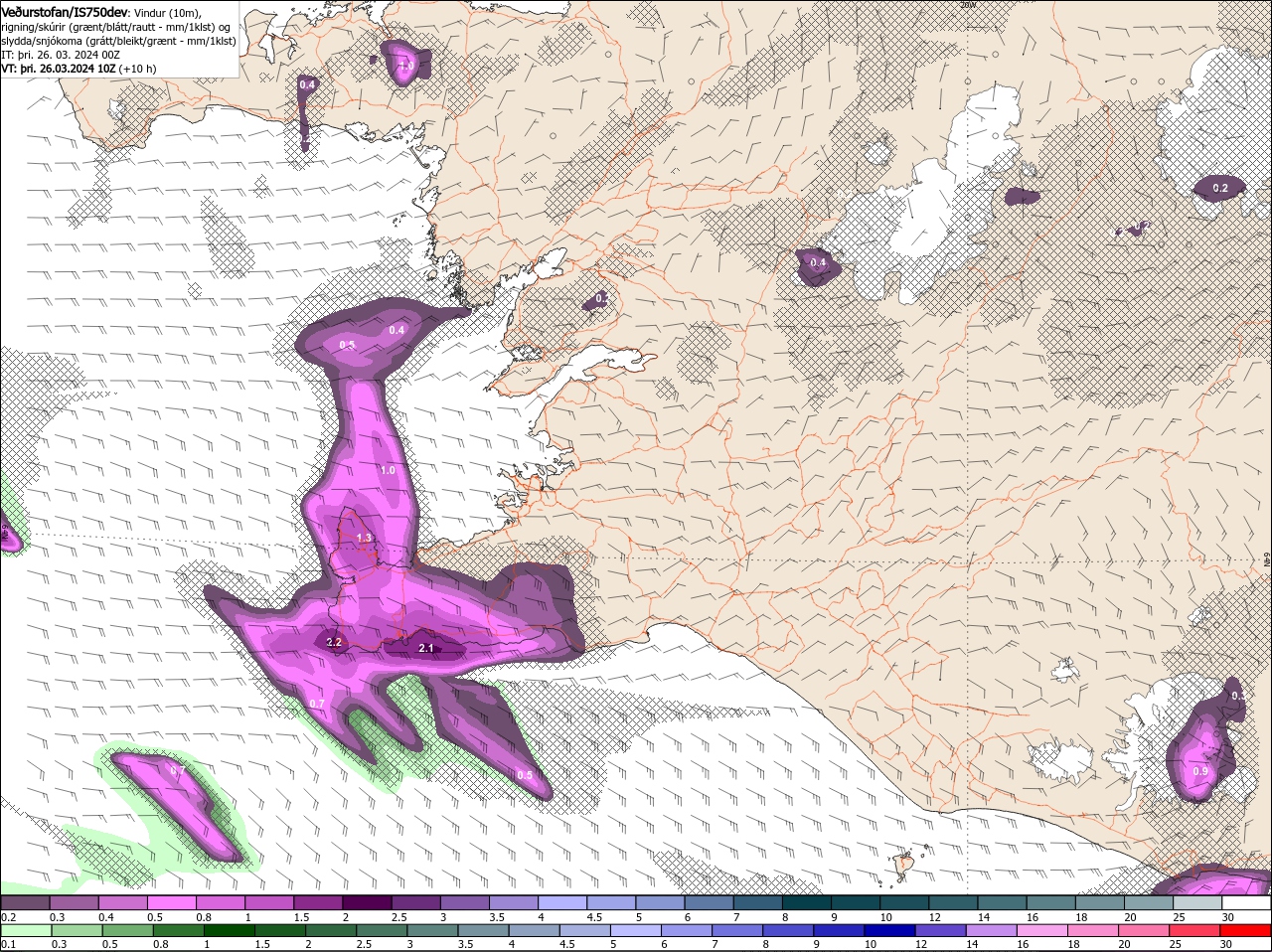The height and width of the screenshot is (952, 1272).
Task: Select the dark green swatch starting at 1
Action: coord(231,931)
